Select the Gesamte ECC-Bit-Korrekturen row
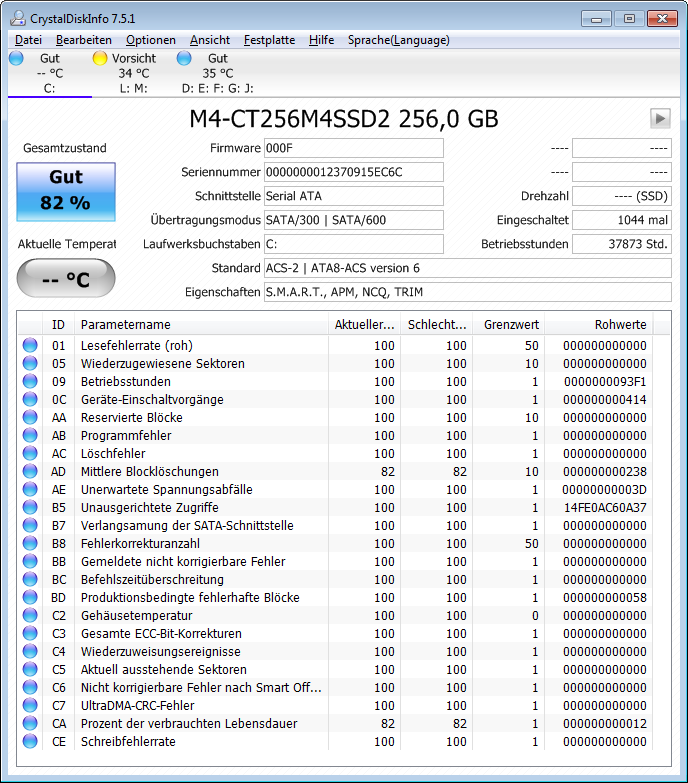688x783 pixels. pyautogui.click(x=336, y=633)
